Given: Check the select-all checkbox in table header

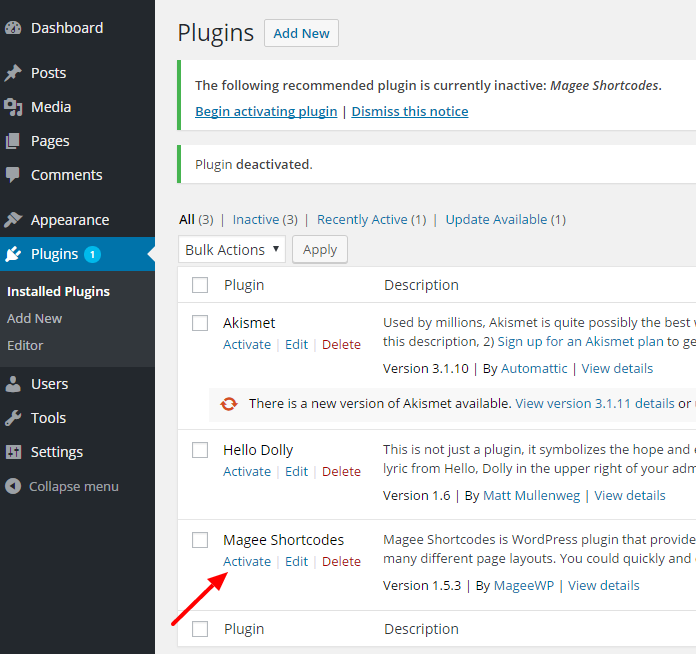Looking at the screenshot, I should (x=200, y=285).
